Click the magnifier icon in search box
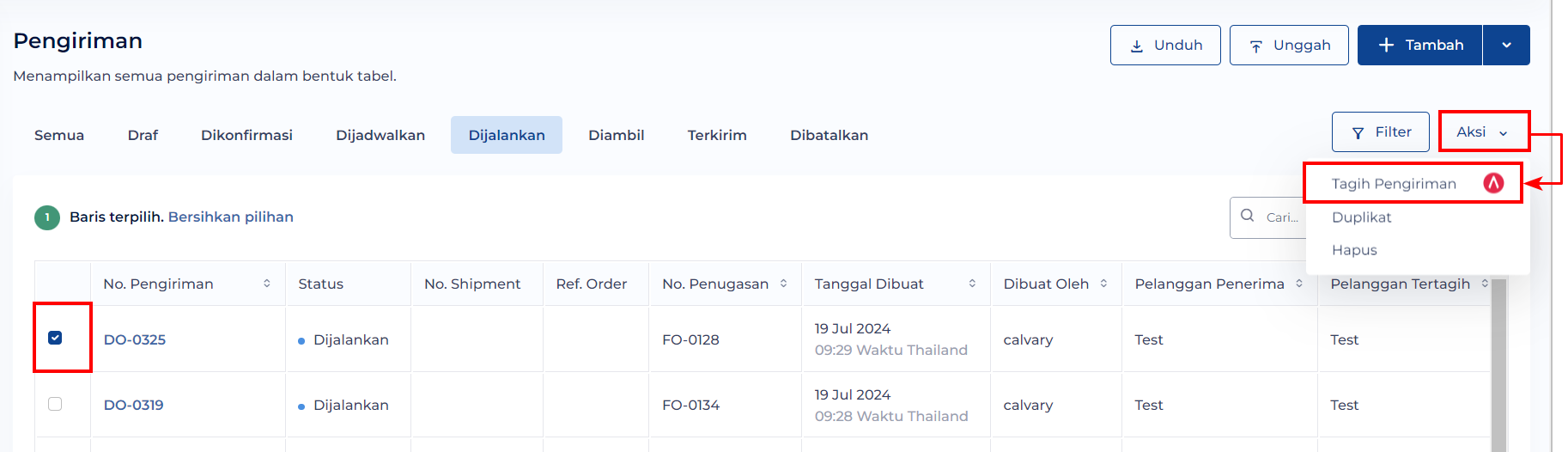 click(x=1248, y=216)
